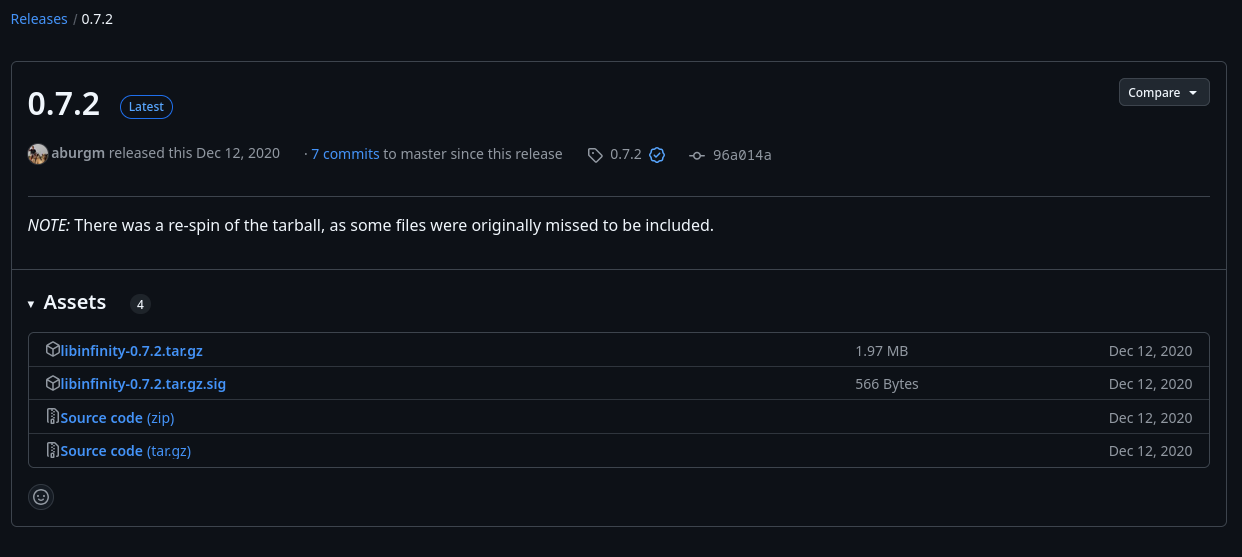This screenshot has width=1242, height=557.
Task: Click zip file icon for Source code (zip)
Action: pos(53,417)
